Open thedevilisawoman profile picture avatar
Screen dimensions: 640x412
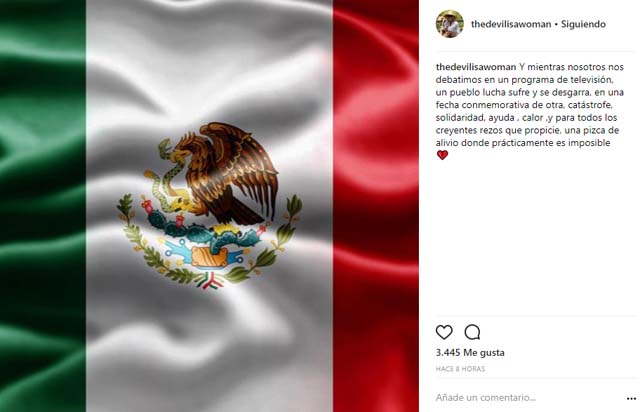point(450,24)
